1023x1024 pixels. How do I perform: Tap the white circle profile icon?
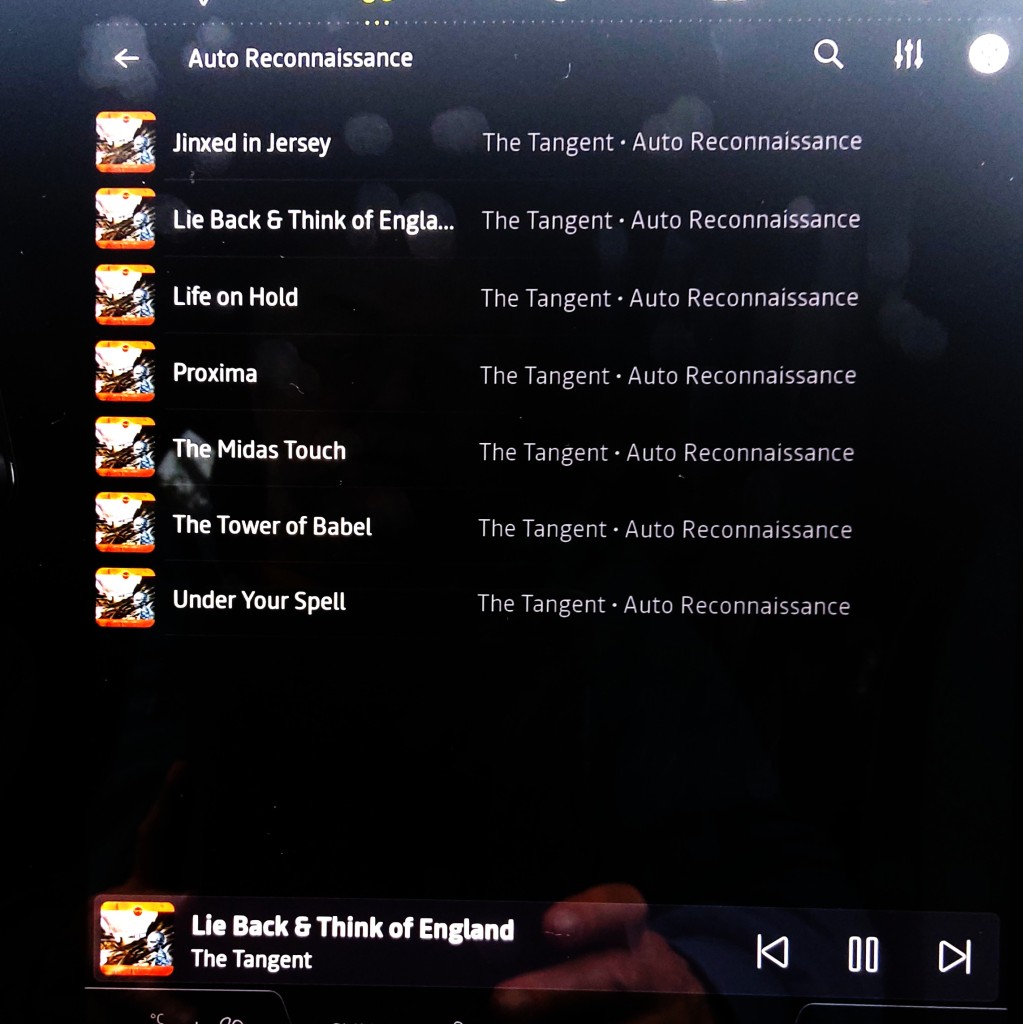(988, 54)
